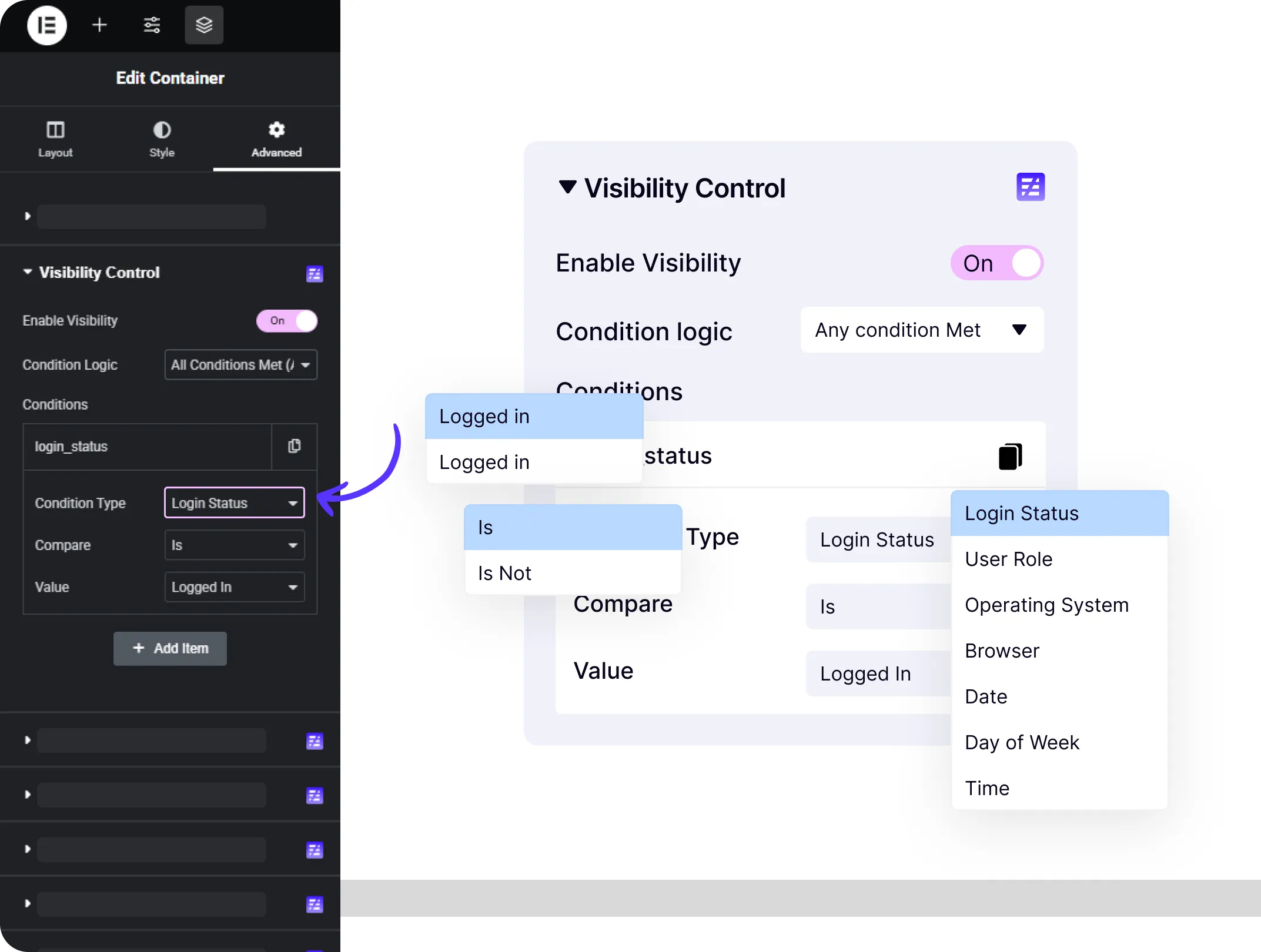The height and width of the screenshot is (952, 1261).
Task: Open the Value Logged In dropdown in sidebar
Action: point(235,587)
